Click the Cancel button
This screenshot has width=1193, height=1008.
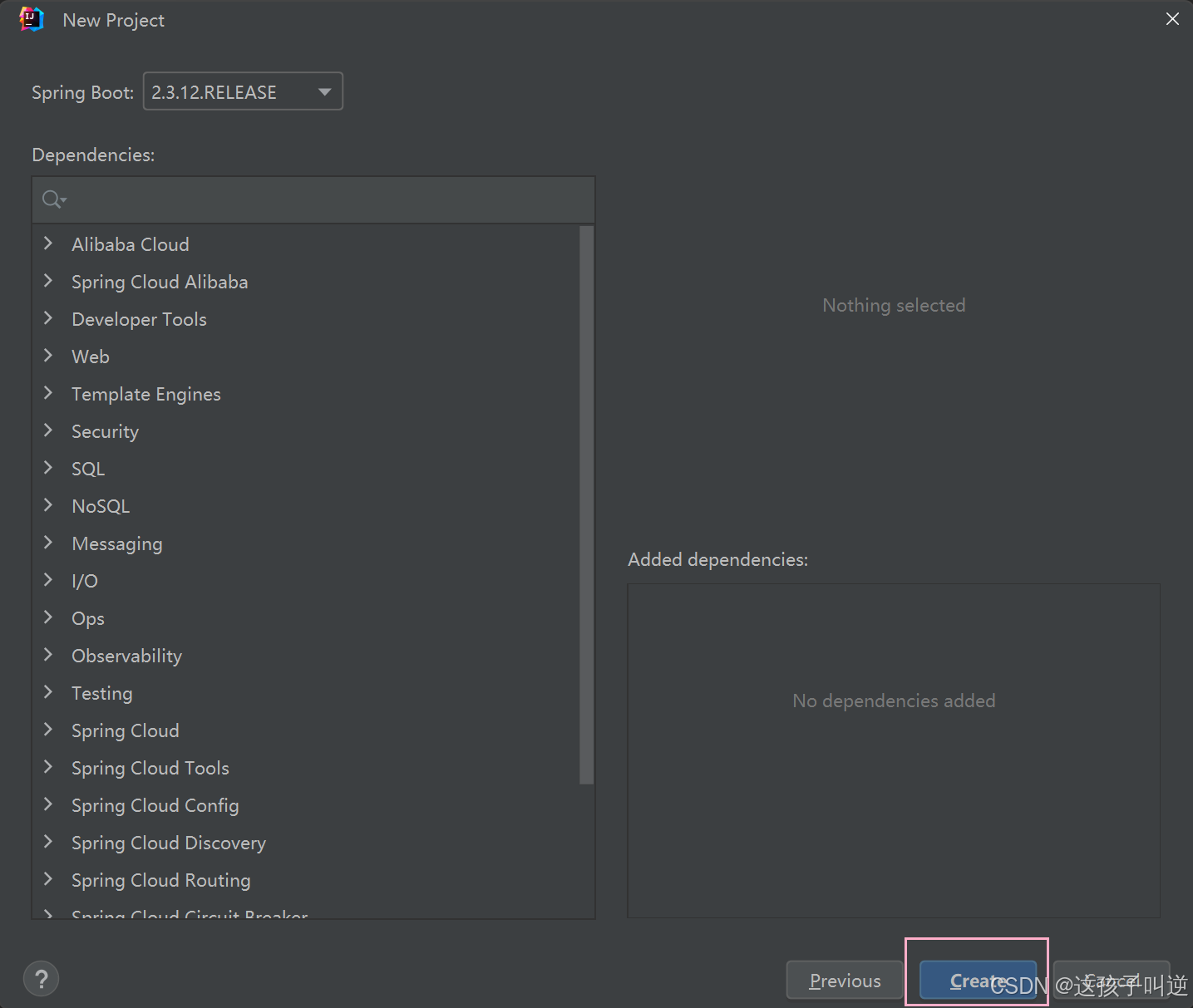[x=1112, y=980]
